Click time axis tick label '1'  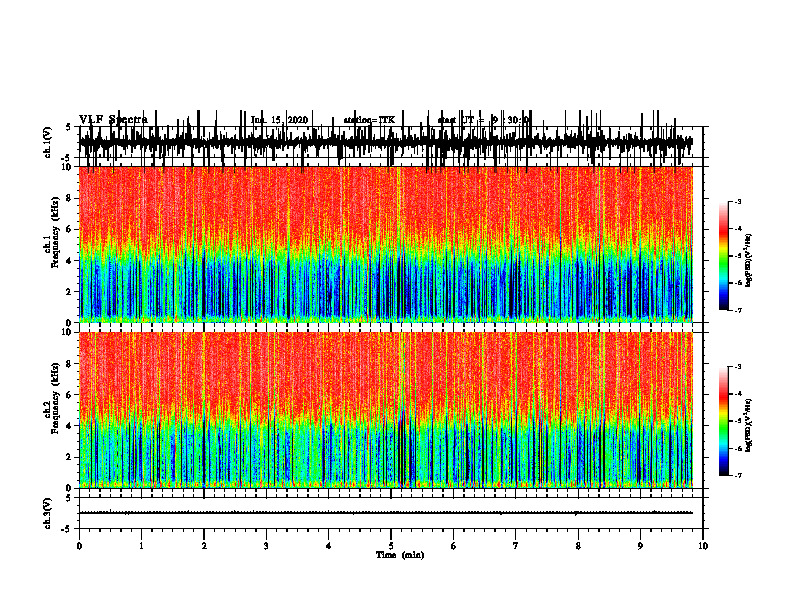point(141,546)
